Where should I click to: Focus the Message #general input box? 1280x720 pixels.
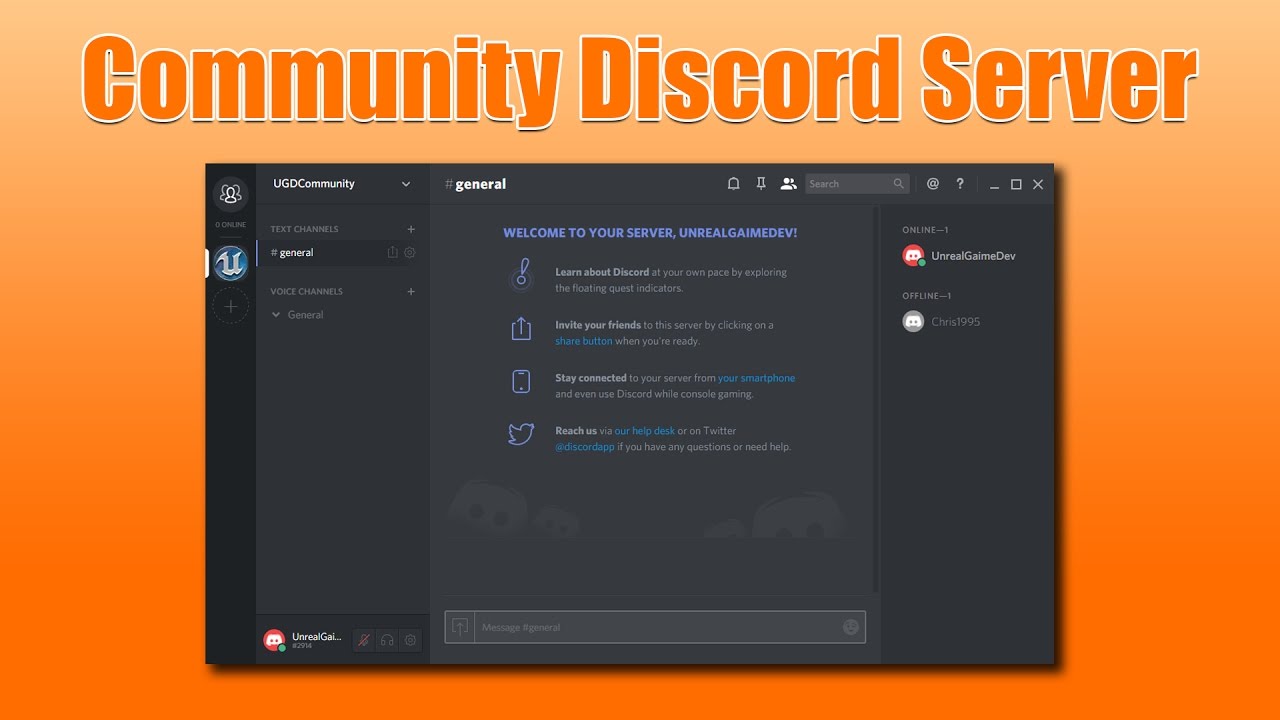655,627
